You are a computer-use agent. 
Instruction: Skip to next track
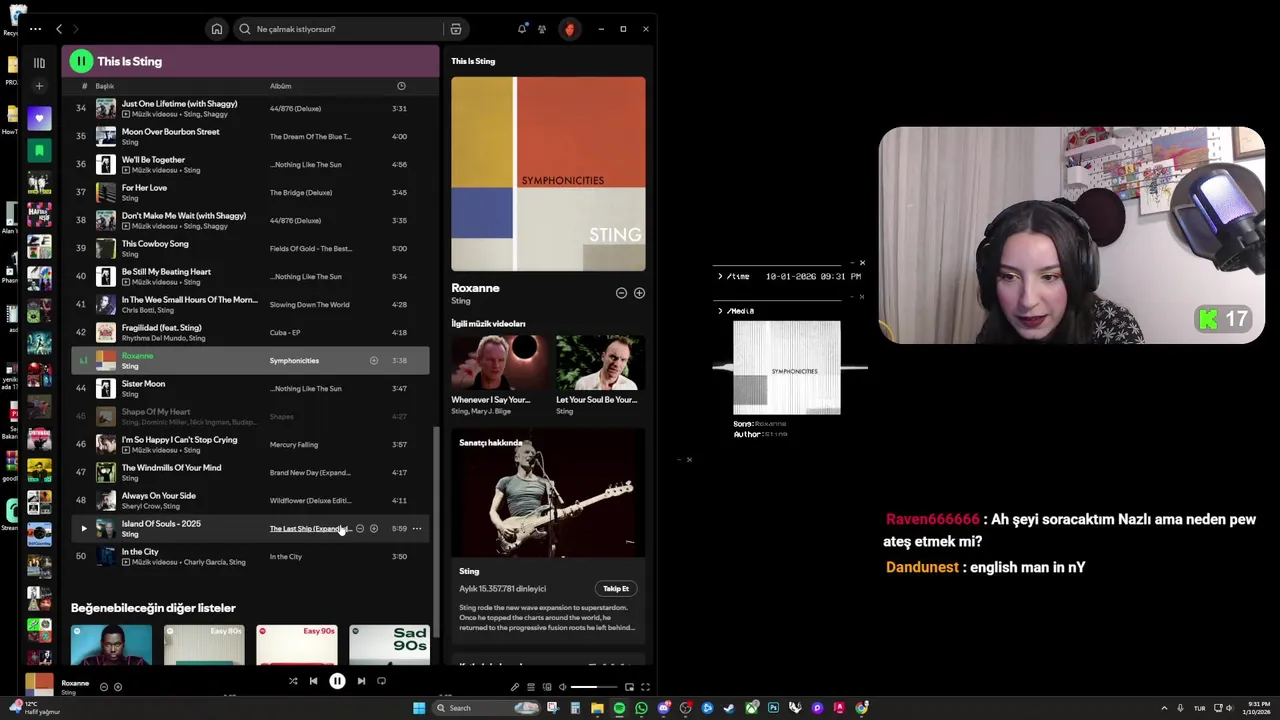pyautogui.click(x=361, y=681)
